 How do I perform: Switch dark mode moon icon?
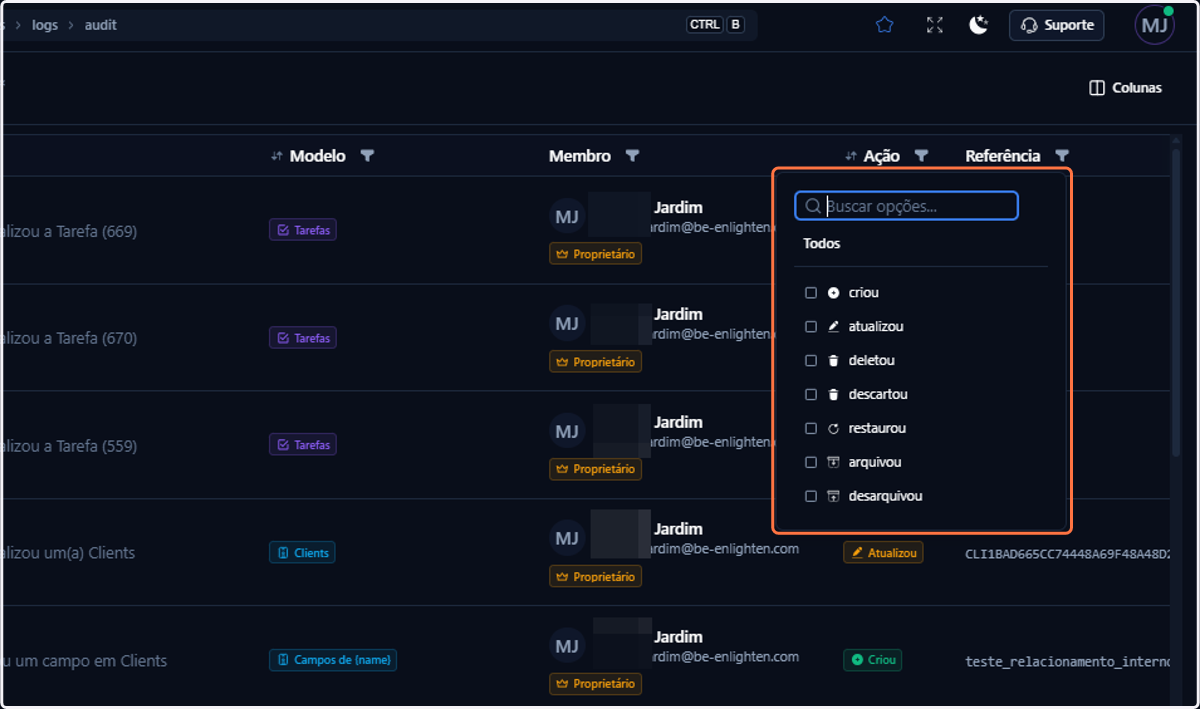[979, 25]
